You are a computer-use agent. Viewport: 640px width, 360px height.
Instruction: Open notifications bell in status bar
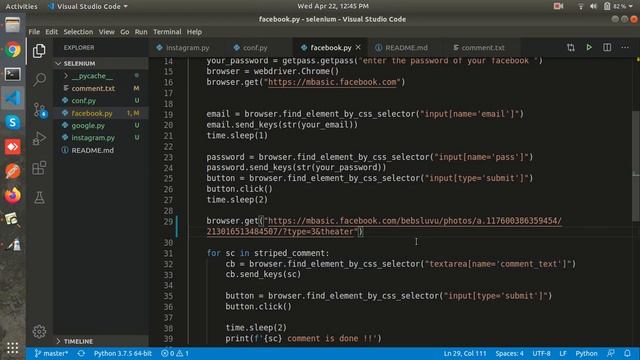click(627, 353)
